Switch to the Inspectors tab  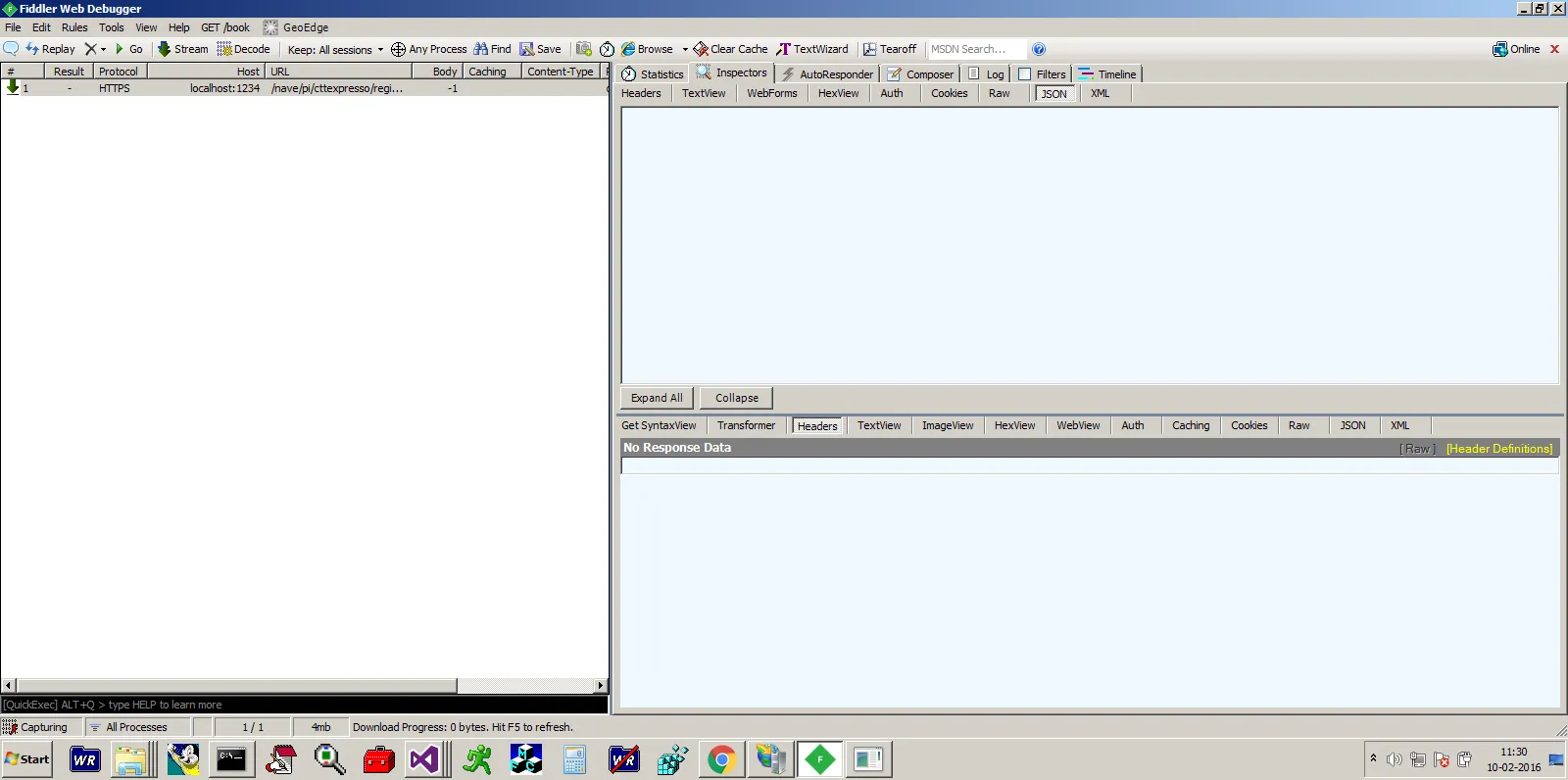[731, 73]
